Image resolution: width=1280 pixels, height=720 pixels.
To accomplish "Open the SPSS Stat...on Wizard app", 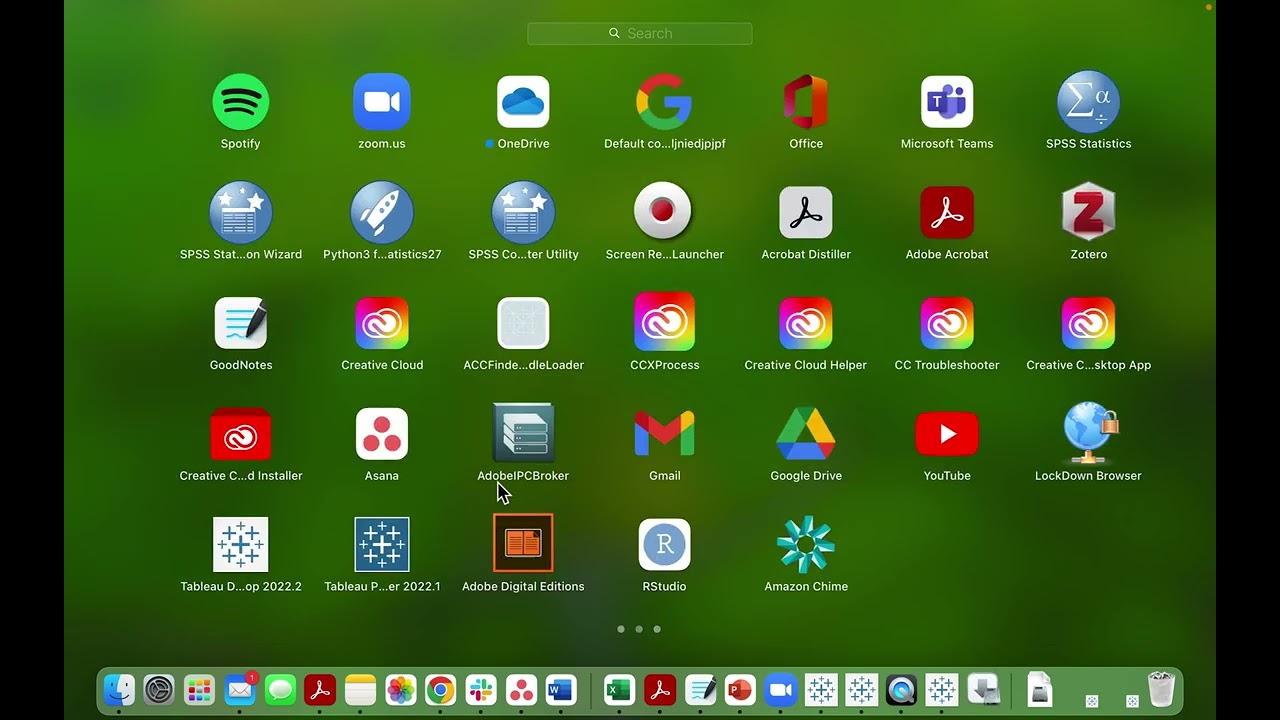I will pos(241,212).
